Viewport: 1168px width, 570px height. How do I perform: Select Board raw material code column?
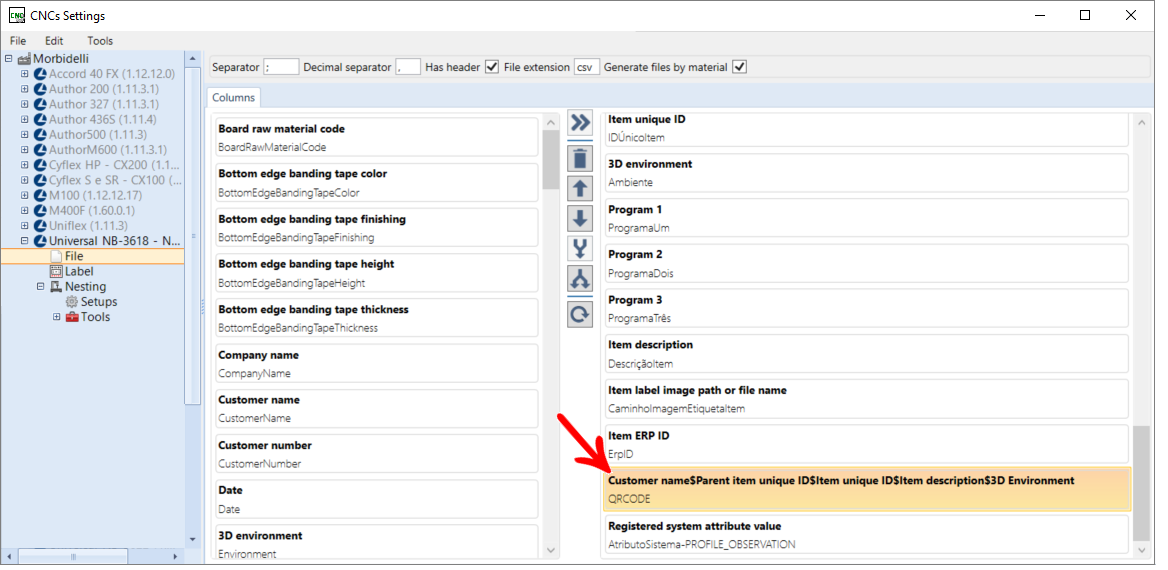(376, 138)
